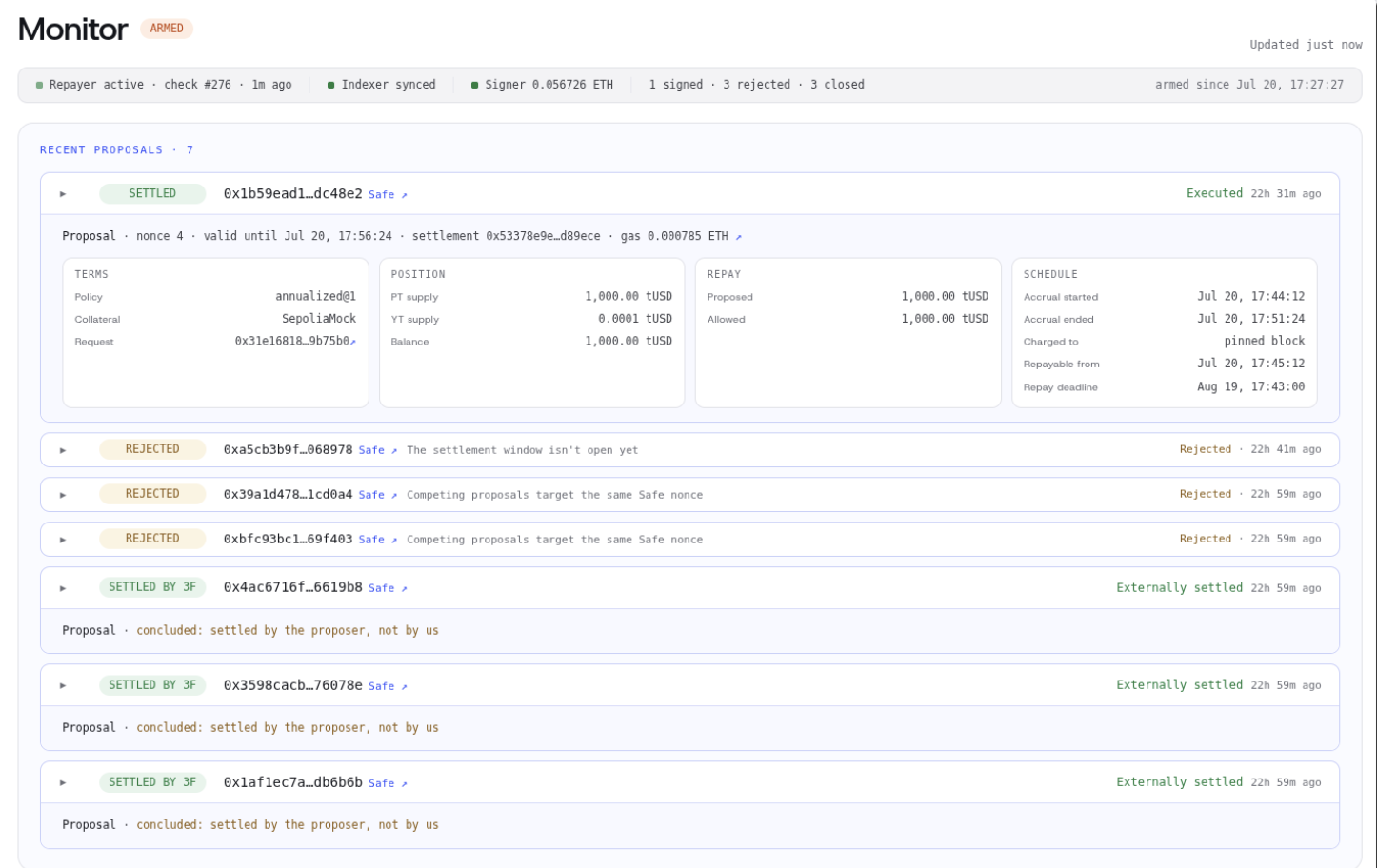Click the 'armed since Jul 20, 17:27:27' text
The image size is (1377, 868).
click(x=1249, y=85)
